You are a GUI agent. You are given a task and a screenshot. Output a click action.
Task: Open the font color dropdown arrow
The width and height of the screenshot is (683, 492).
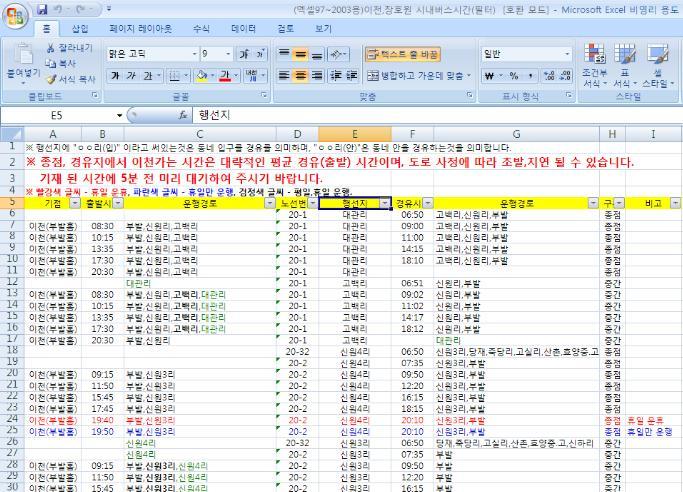click(x=236, y=76)
